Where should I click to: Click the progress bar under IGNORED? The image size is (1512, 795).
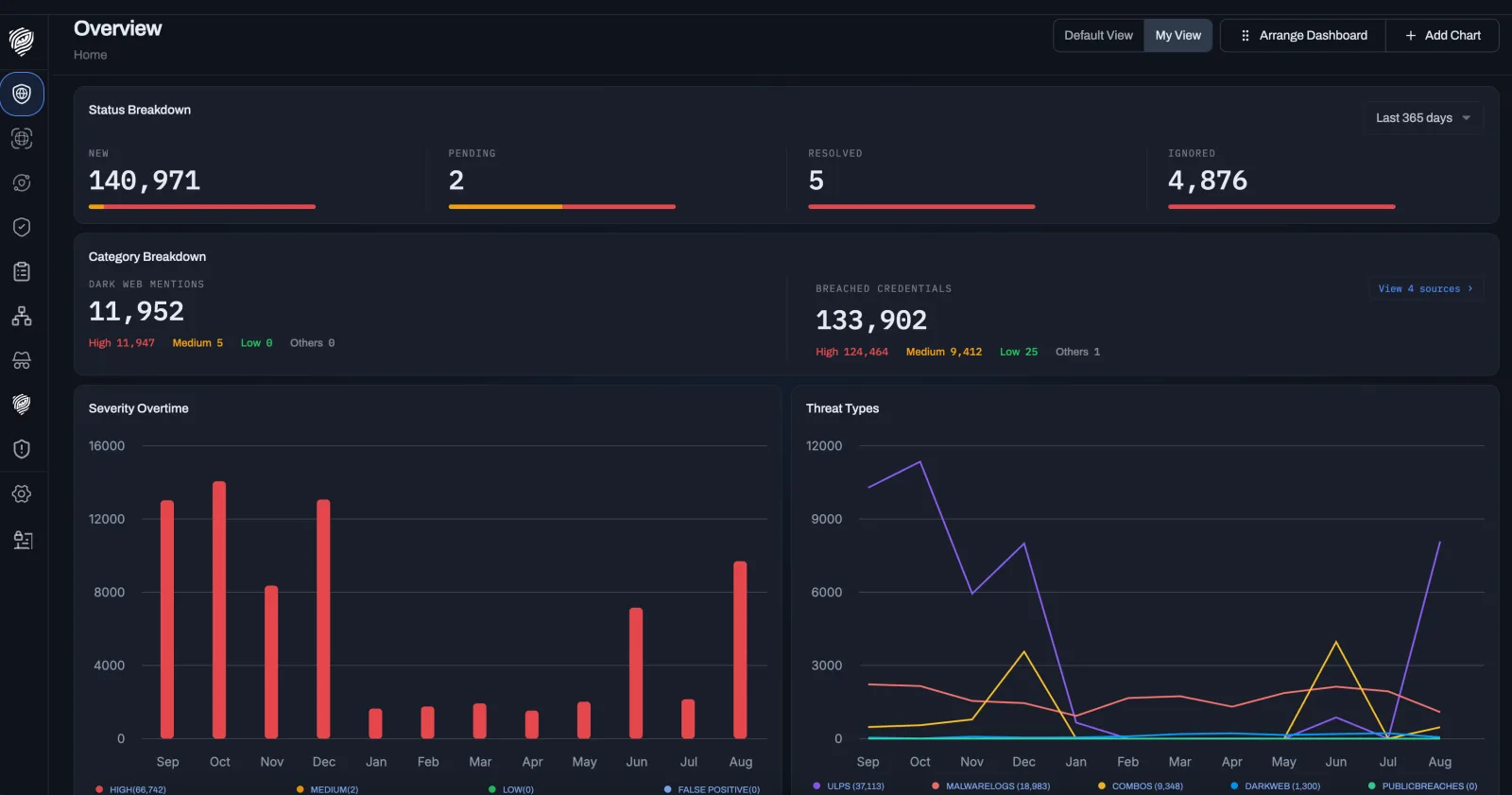tap(1281, 206)
